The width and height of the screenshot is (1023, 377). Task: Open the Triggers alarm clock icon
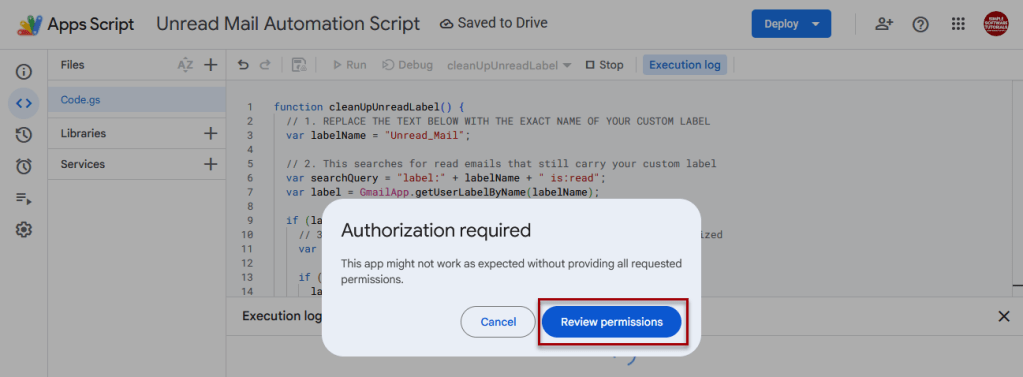[24, 166]
